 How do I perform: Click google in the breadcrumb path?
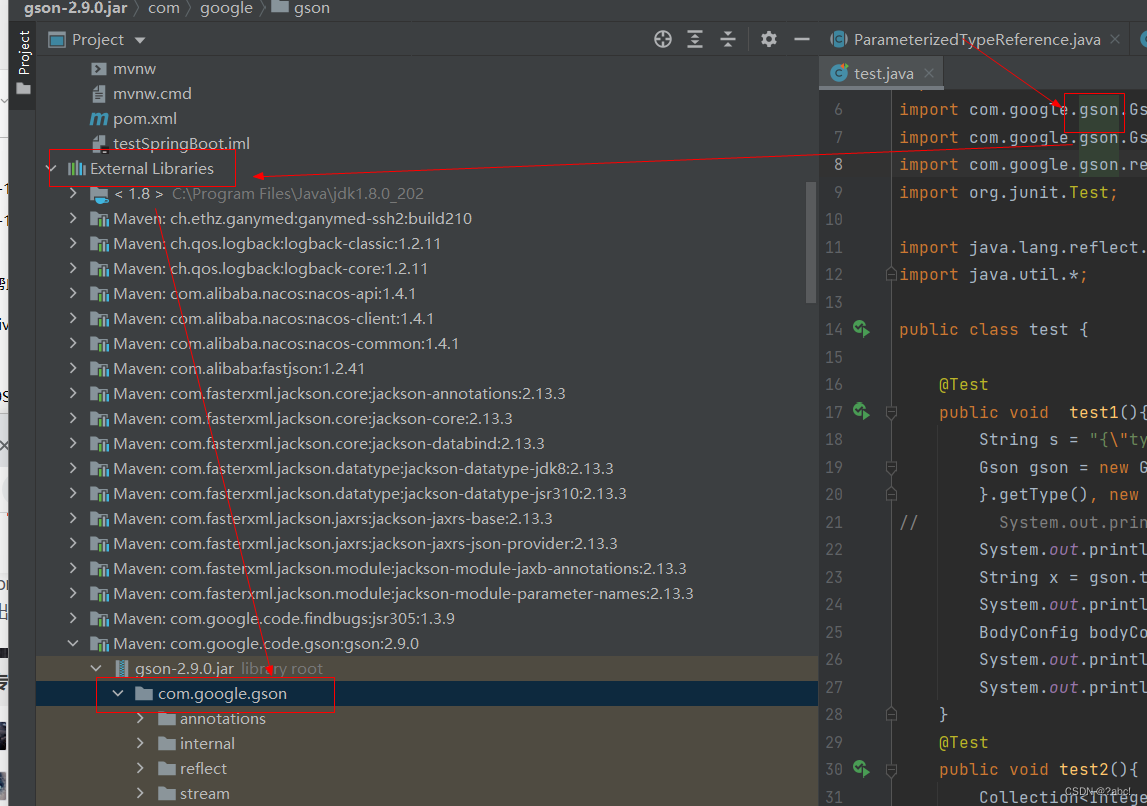click(226, 8)
